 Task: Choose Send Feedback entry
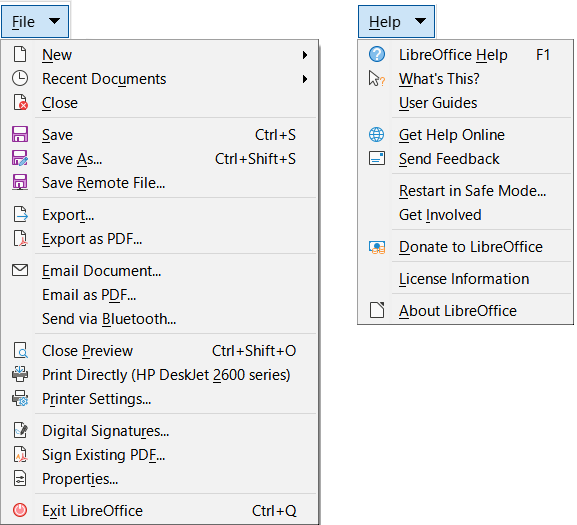click(465, 159)
